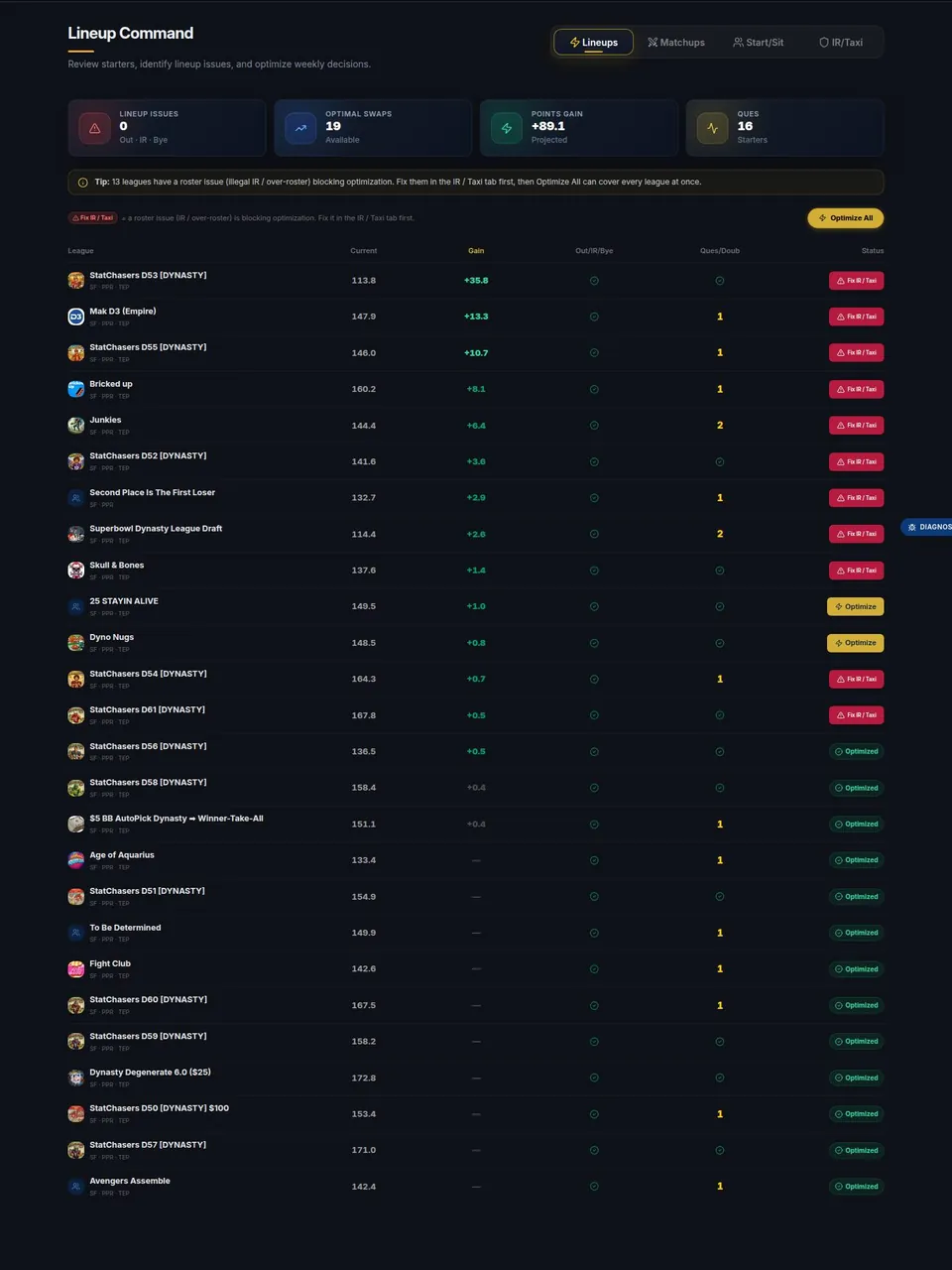
Task: Click the 'StatChasers D59 [DYNASTY]' league name
Action: point(148,1036)
